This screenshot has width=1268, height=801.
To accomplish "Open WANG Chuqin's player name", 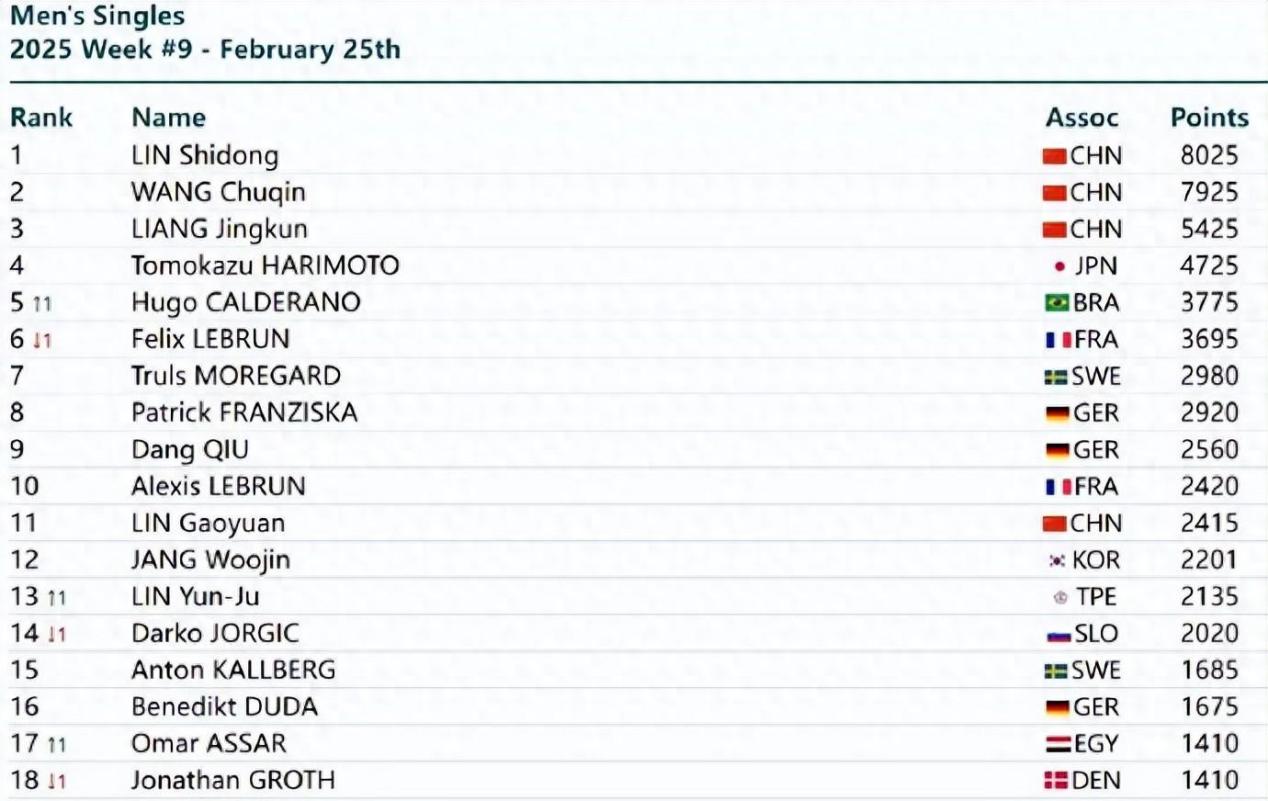I will coord(218,192).
